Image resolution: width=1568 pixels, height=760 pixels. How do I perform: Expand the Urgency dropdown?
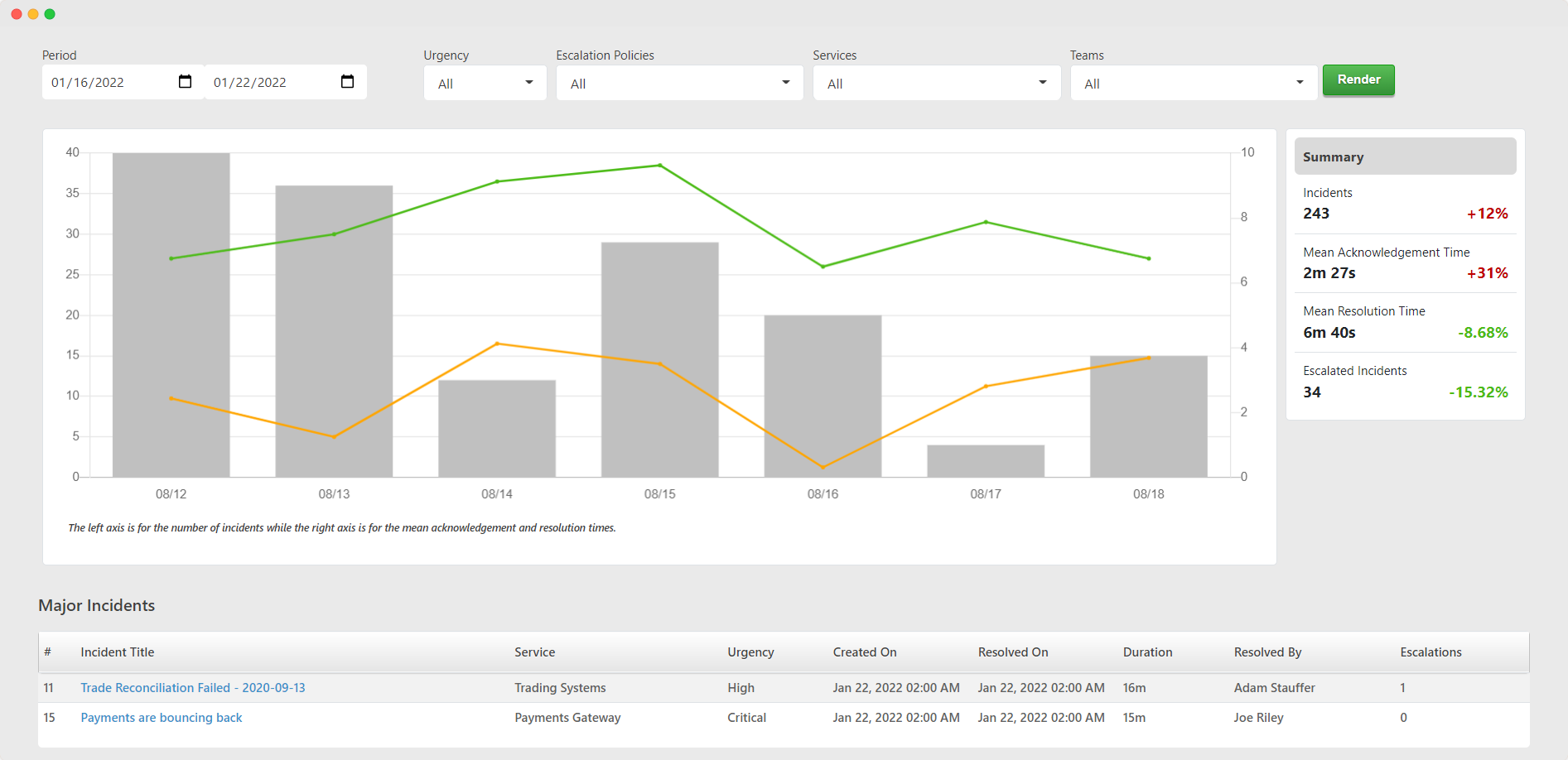pos(485,83)
